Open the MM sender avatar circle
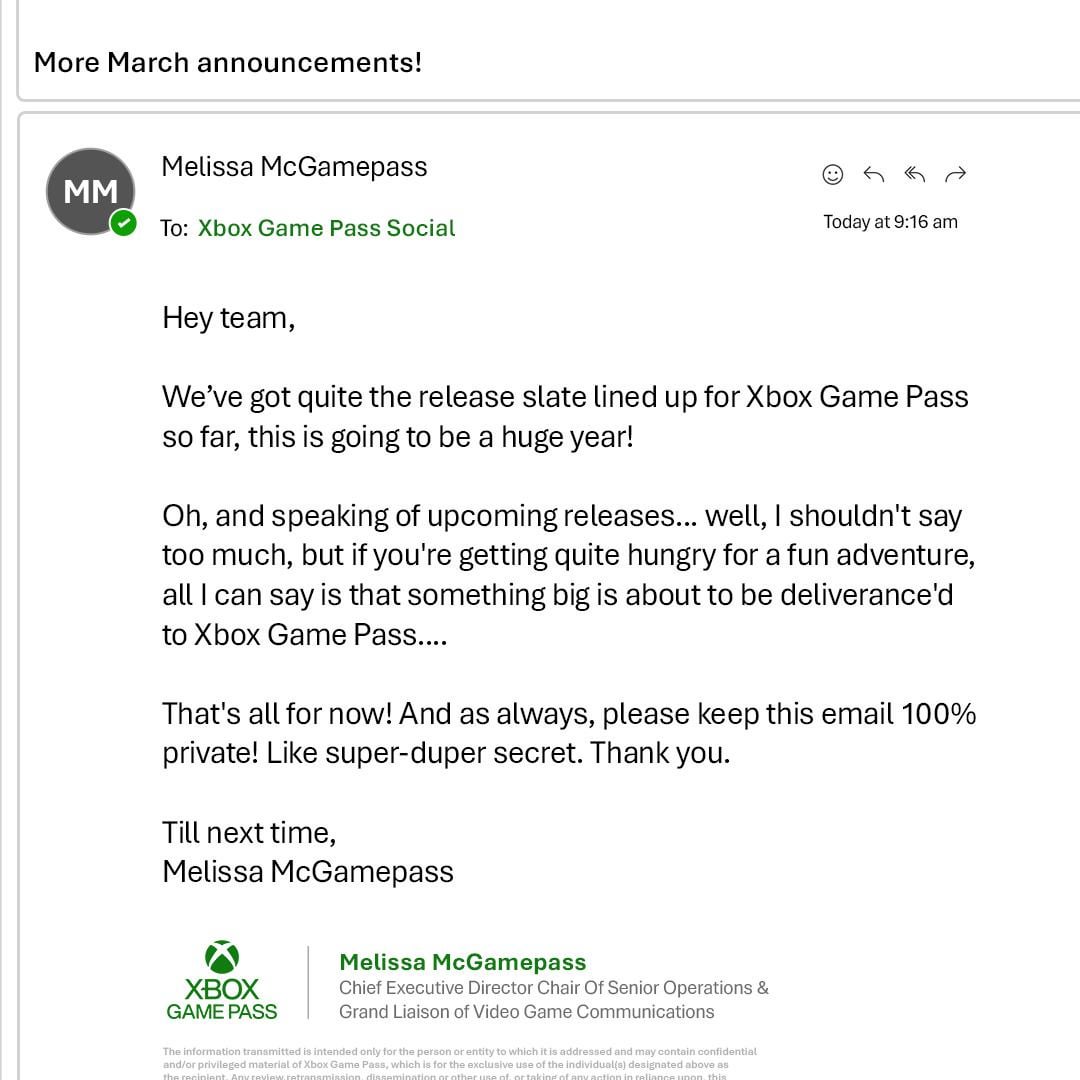1080x1080 pixels. (x=90, y=191)
